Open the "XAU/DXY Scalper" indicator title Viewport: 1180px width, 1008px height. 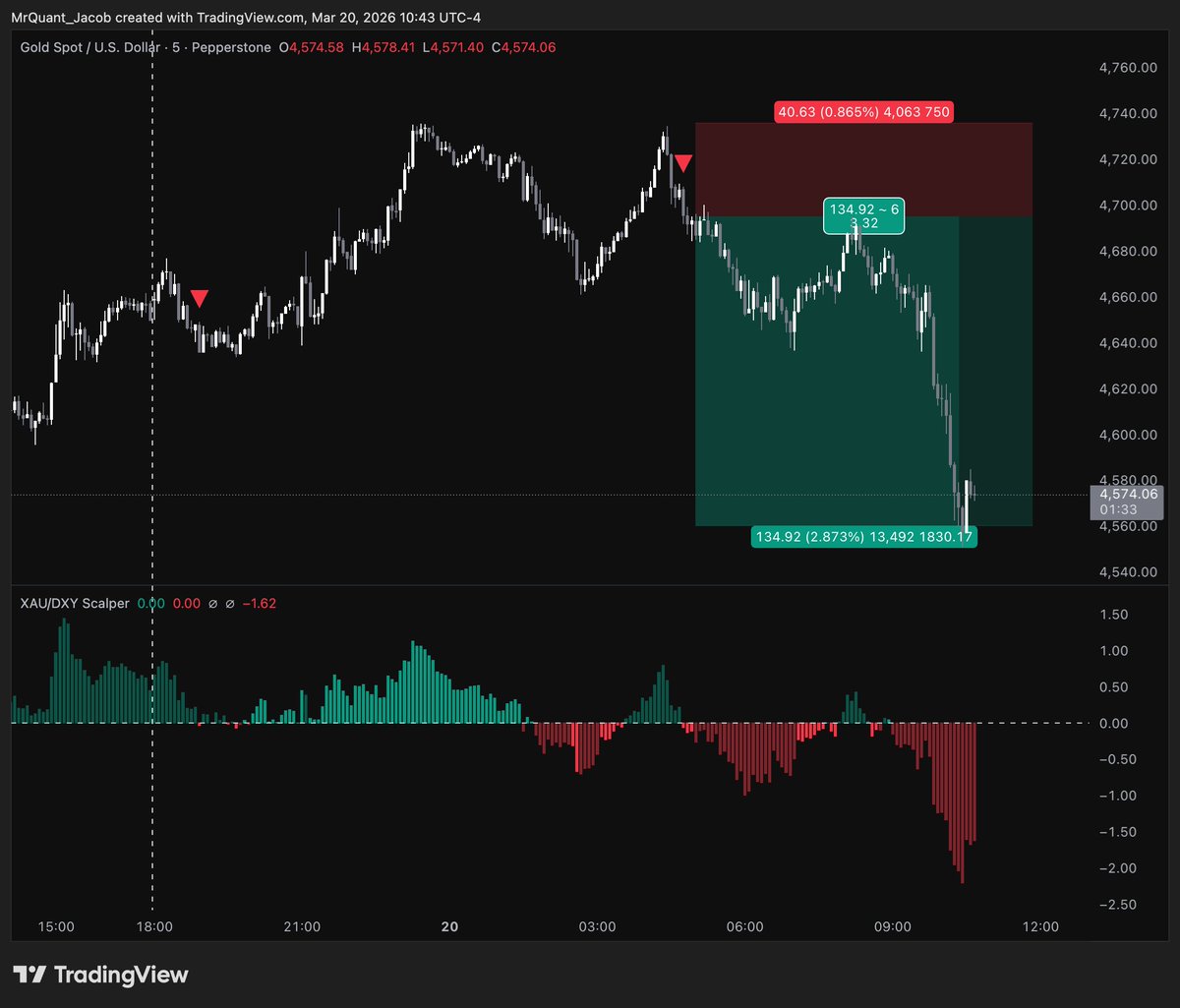(75, 603)
